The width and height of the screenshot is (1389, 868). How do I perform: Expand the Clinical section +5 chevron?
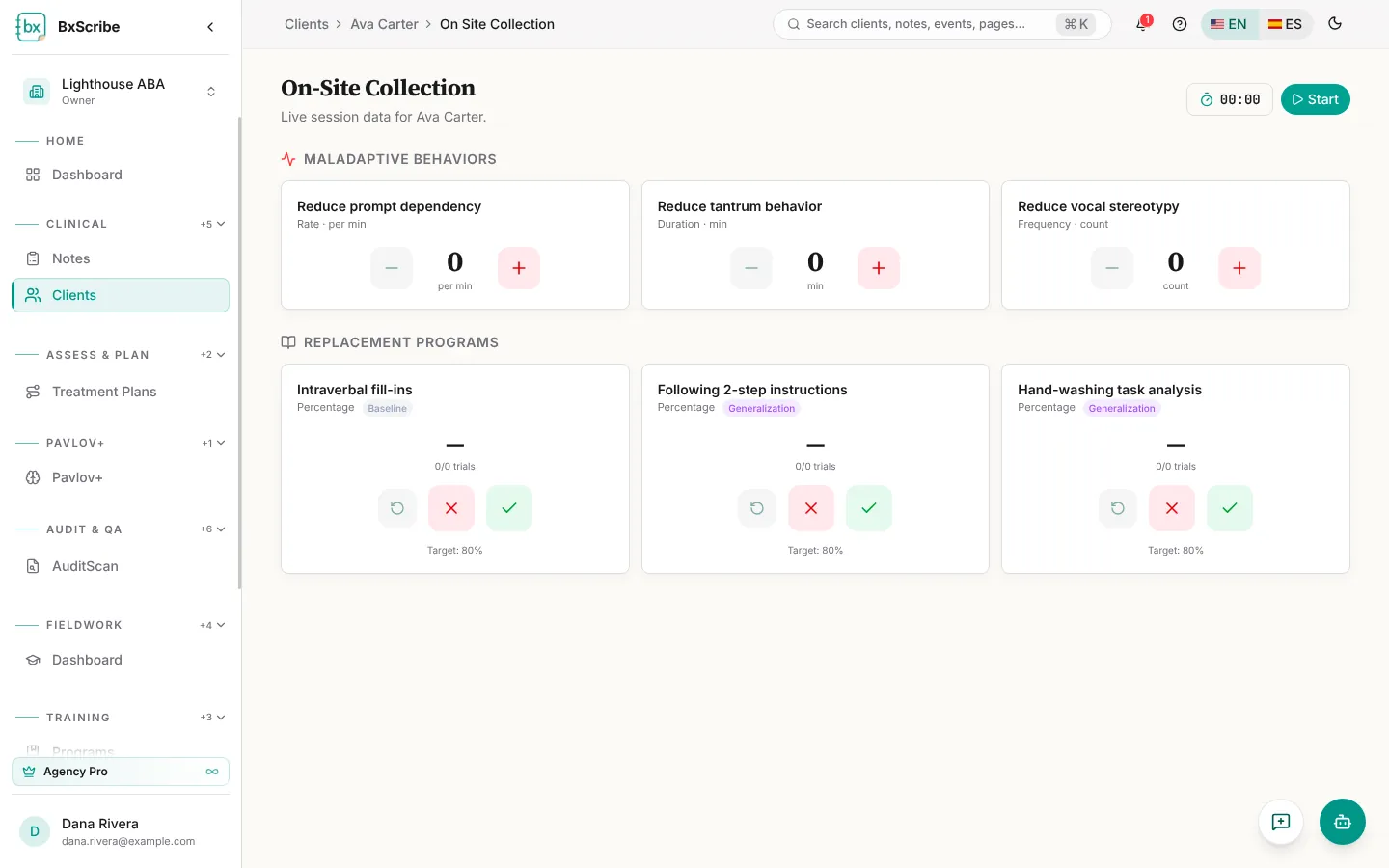[213, 224]
